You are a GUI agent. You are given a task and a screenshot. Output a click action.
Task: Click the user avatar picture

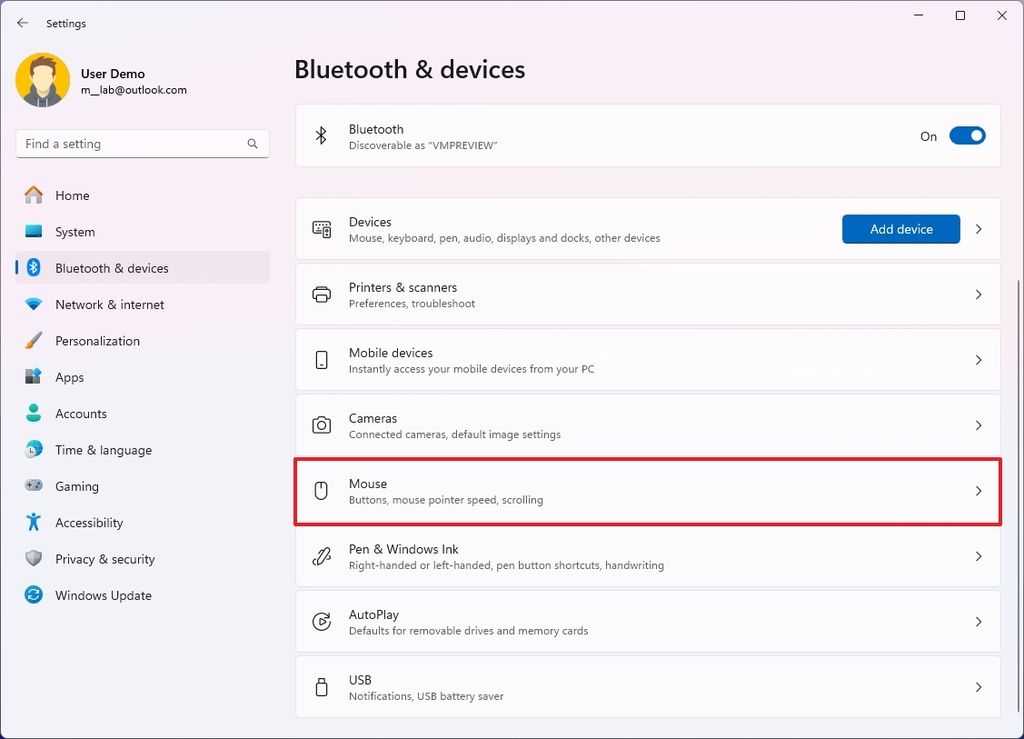click(x=41, y=79)
